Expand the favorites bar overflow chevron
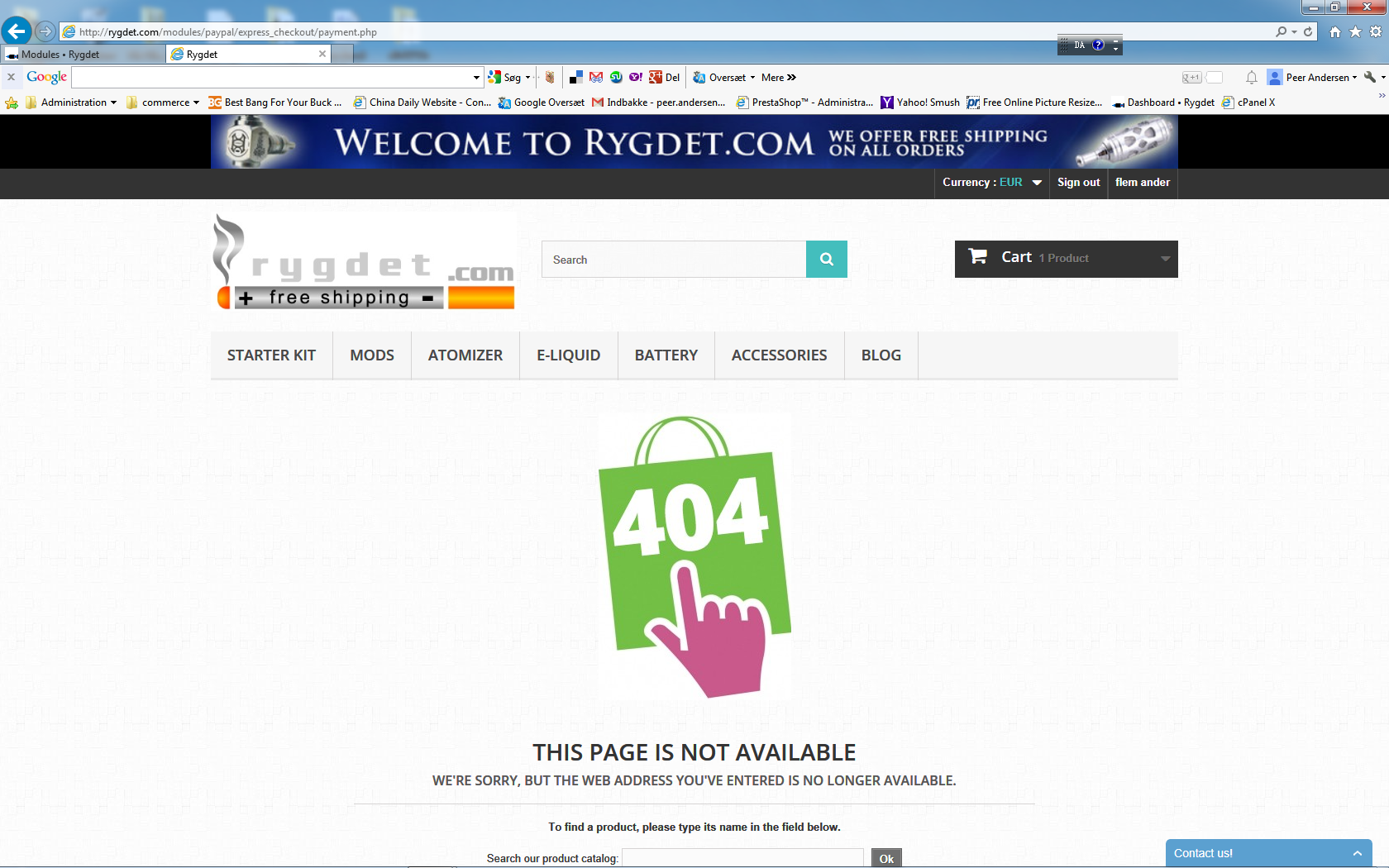Screen dimensions: 1389x868 pyautogui.click(x=1382, y=97)
